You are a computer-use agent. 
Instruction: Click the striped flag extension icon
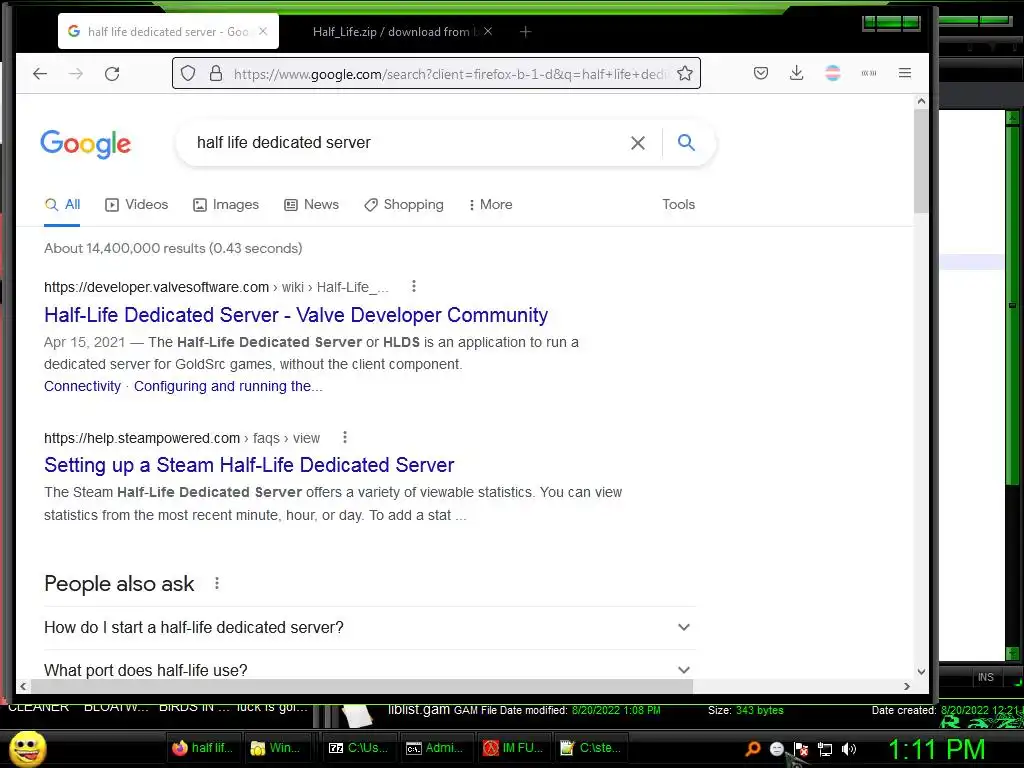833,73
